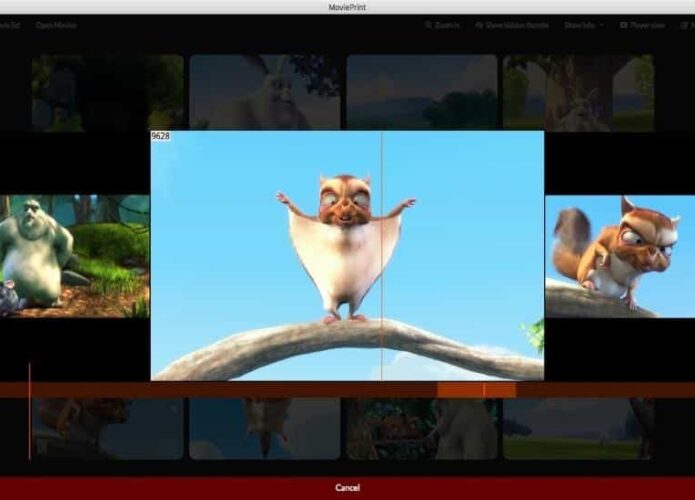Click the dimmed first thumbnail in the bottom row
Image resolution: width=695 pixels, height=500 pixels.
pyautogui.click(x=108, y=429)
